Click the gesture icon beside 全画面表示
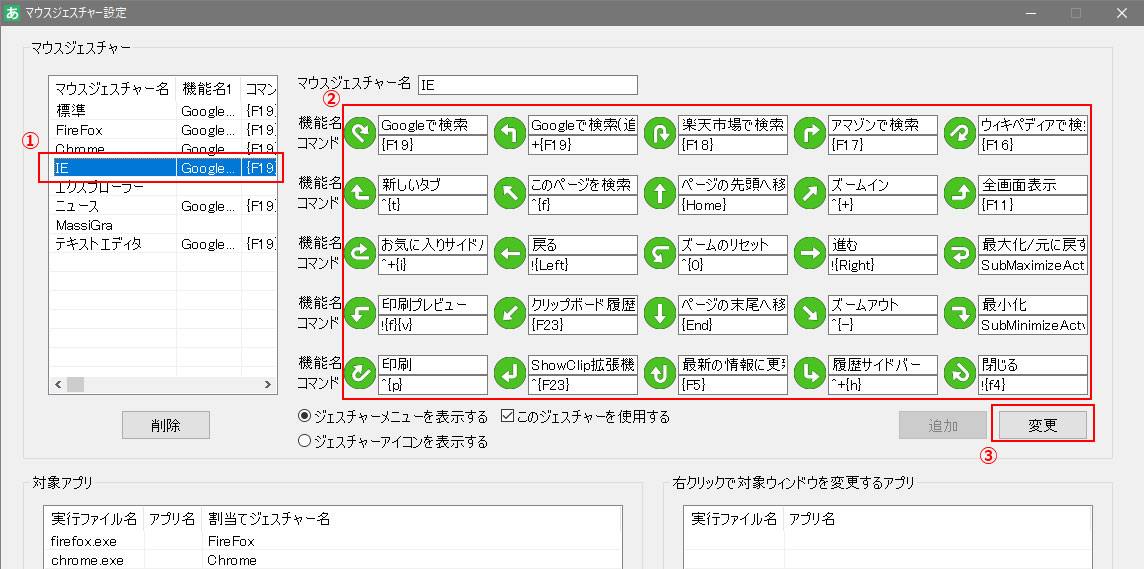 pyautogui.click(x=960, y=193)
